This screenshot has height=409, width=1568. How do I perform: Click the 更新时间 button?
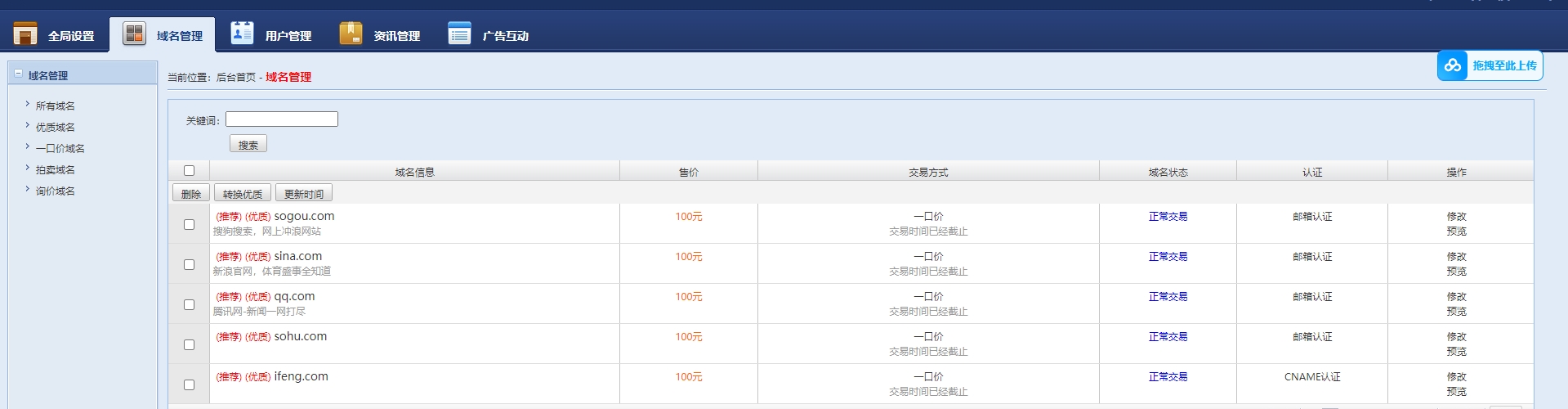[x=304, y=193]
